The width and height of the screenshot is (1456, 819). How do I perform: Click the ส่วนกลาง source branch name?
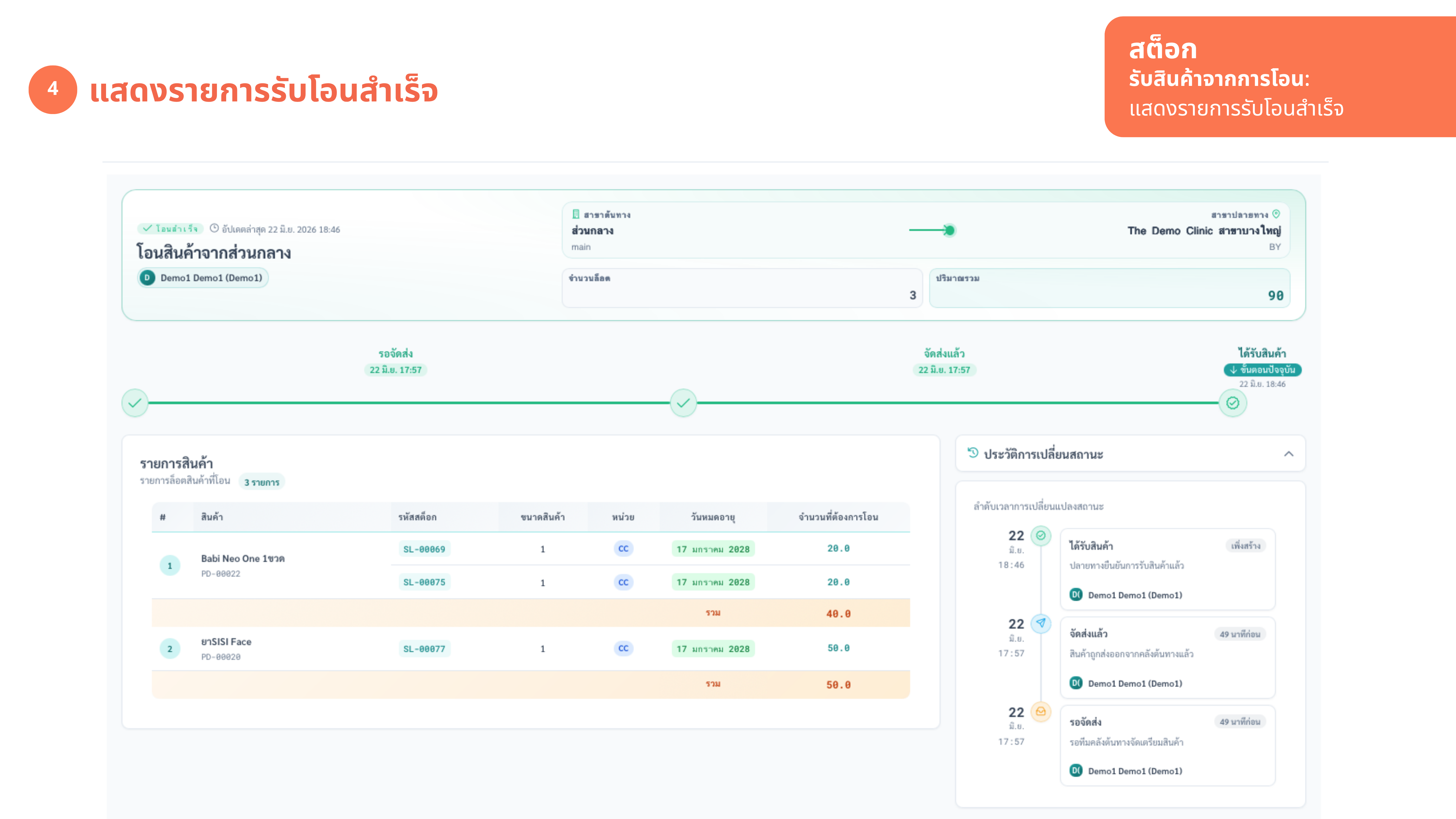pyautogui.click(x=592, y=231)
